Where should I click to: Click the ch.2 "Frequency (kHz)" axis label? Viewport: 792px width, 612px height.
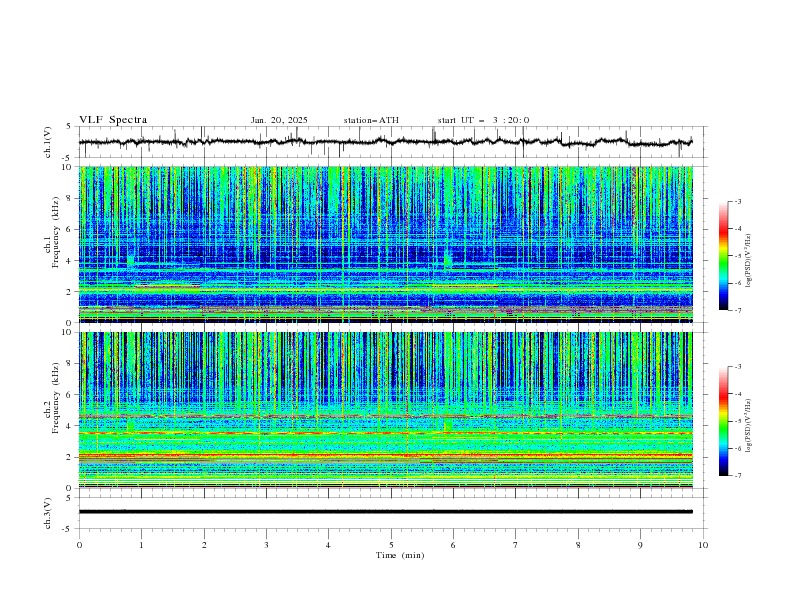pos(55,398)
